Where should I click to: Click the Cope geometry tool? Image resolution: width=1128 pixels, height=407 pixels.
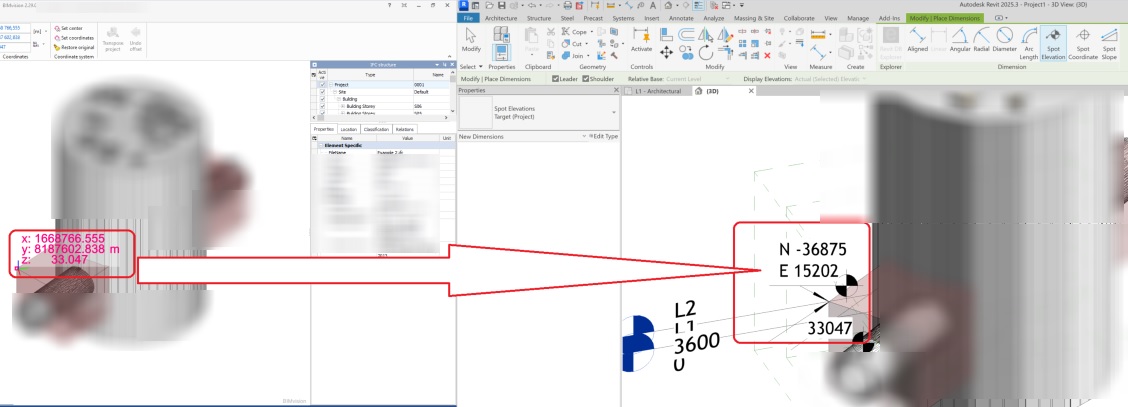click(573, 32)
